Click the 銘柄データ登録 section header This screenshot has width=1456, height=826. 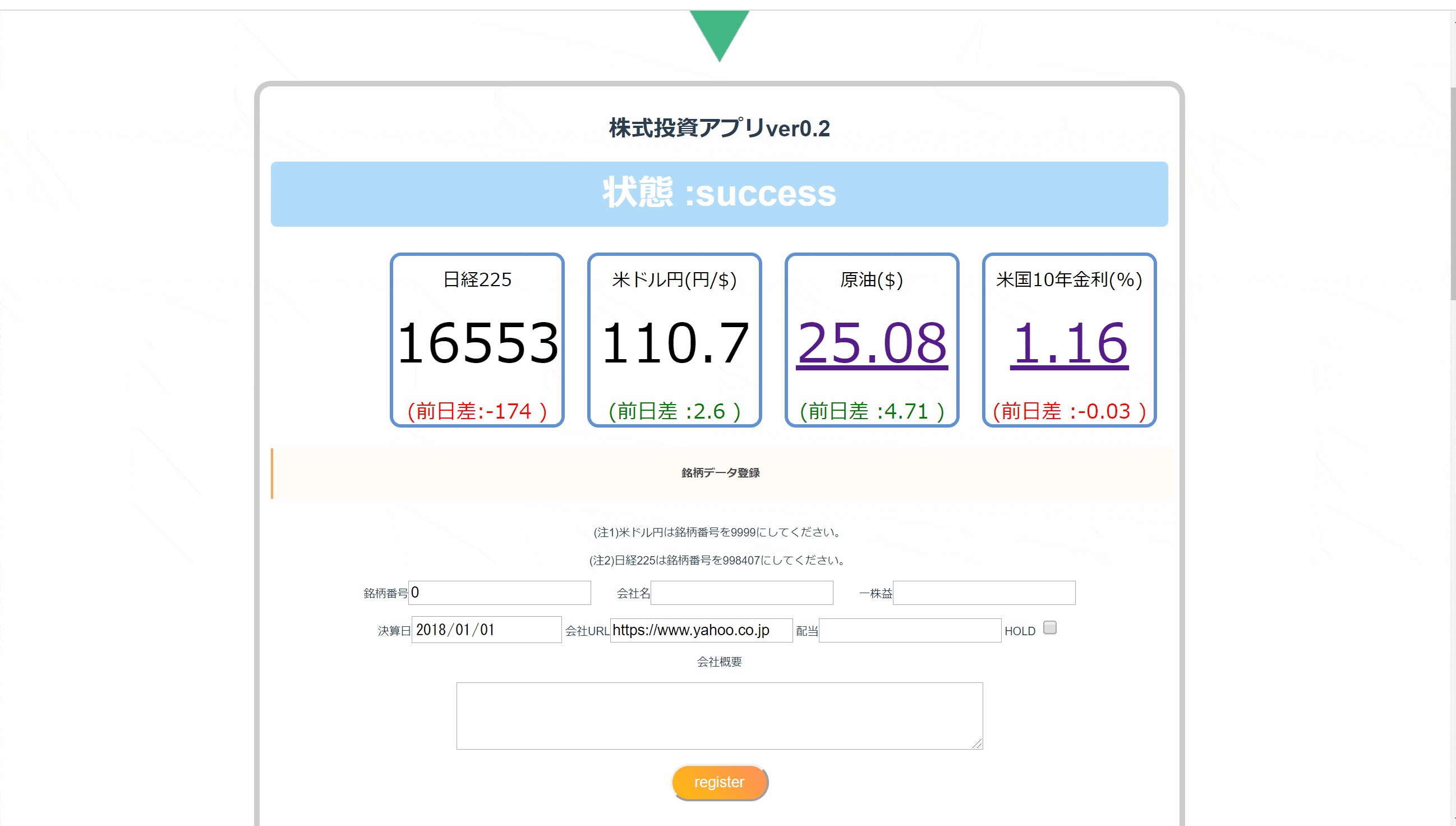720,473
